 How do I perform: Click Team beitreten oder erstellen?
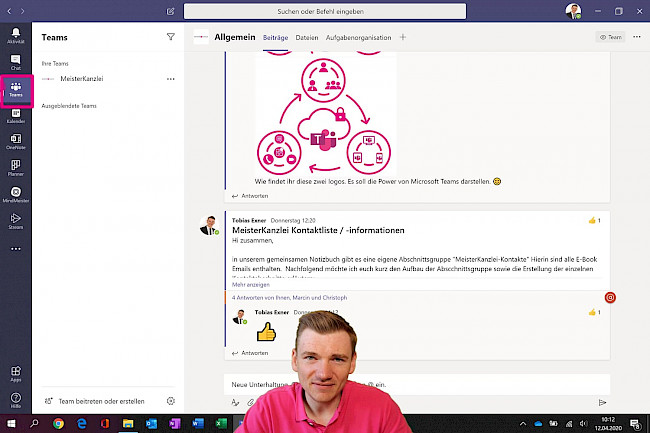coord(101,401)
